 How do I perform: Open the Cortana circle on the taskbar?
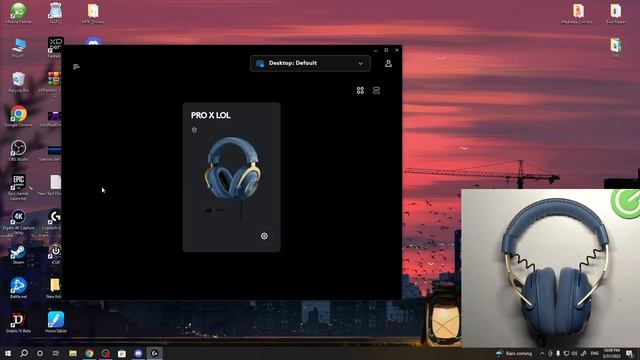pos(40,353)
